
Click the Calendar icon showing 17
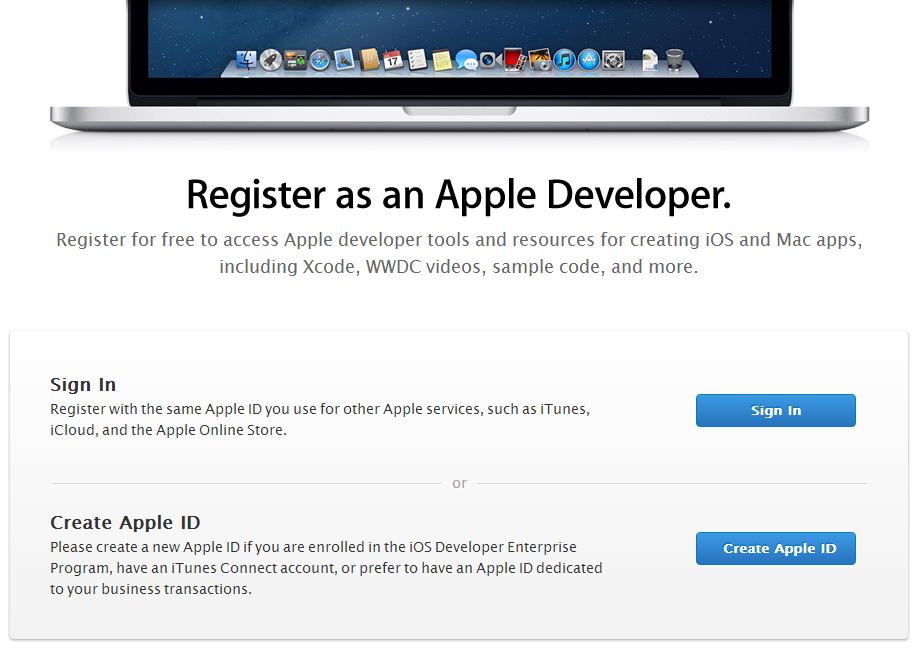tap(393, 60)
